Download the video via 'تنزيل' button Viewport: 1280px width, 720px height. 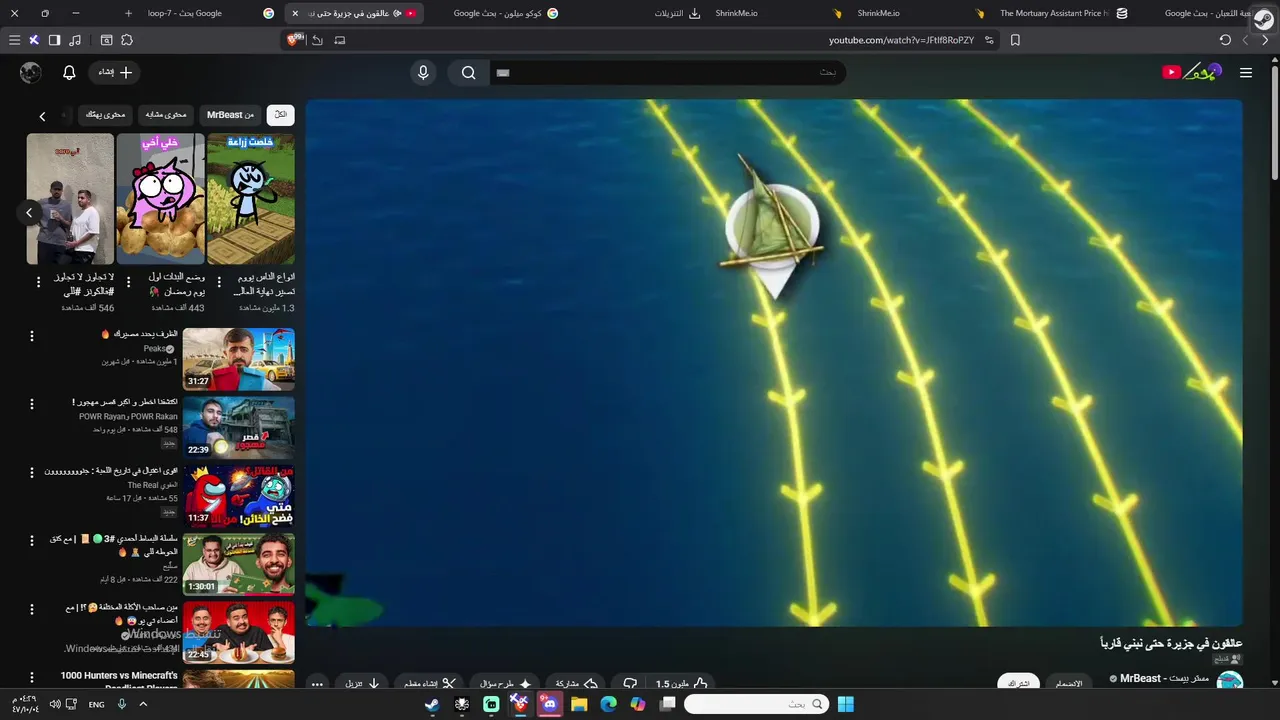pyautogui.click(x=362, y=684)
